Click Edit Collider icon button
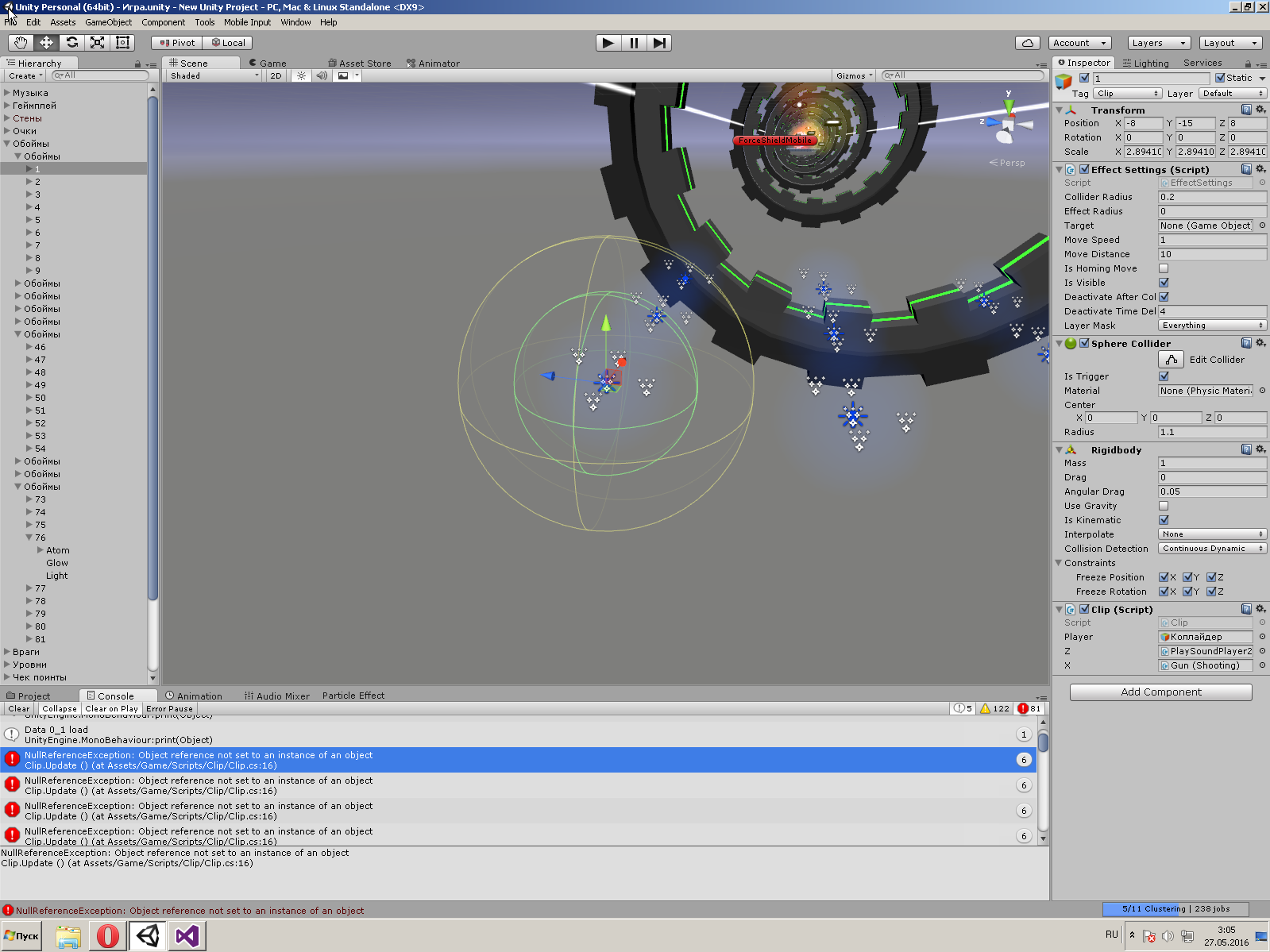1270x952 pixels. point(1172,360)
